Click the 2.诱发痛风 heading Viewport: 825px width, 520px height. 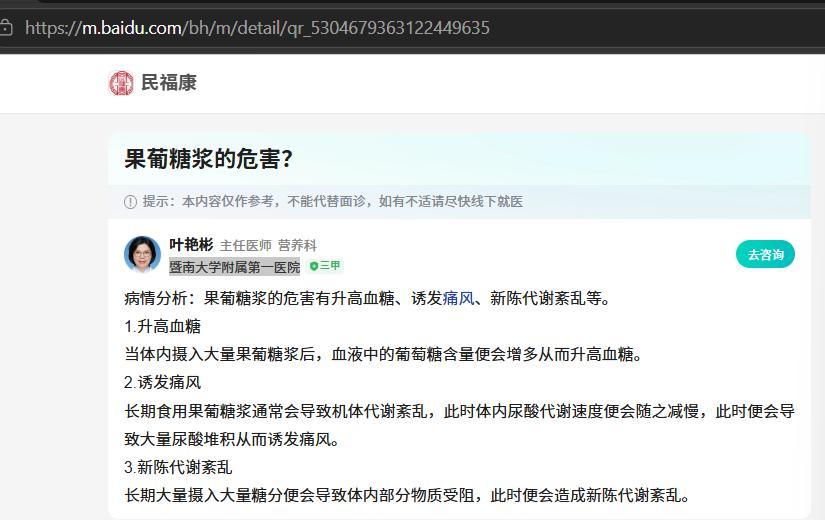point(163,383)
